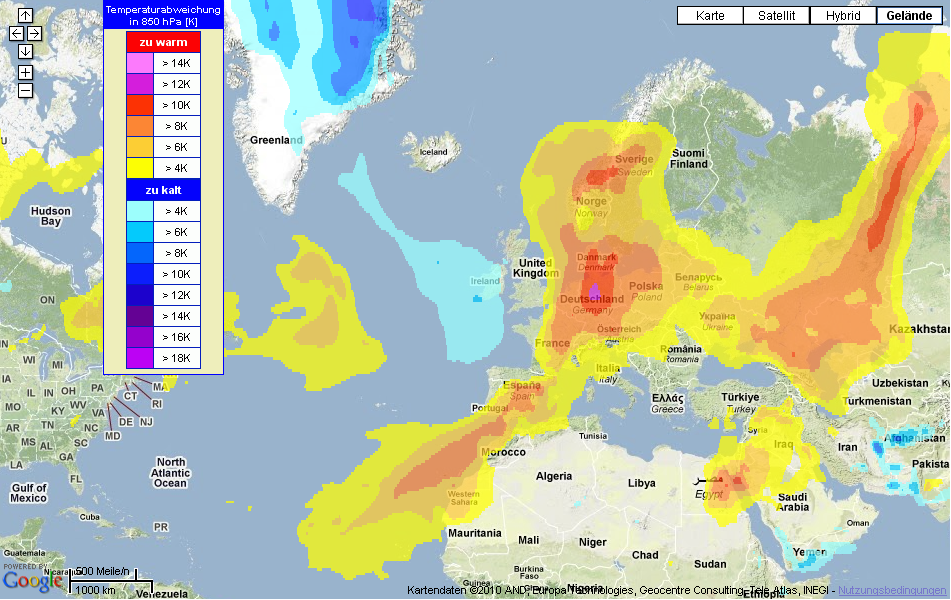The width and height of the screenshot is (951, 600).
Task: Click the Ireland label on the map
Action: (x=485, y=281)
